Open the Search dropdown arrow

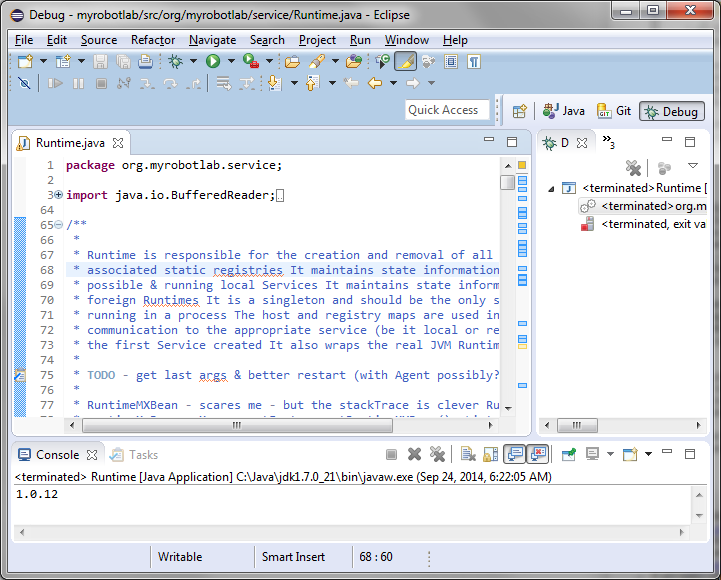pyautogui.click(x=335, y=61)
